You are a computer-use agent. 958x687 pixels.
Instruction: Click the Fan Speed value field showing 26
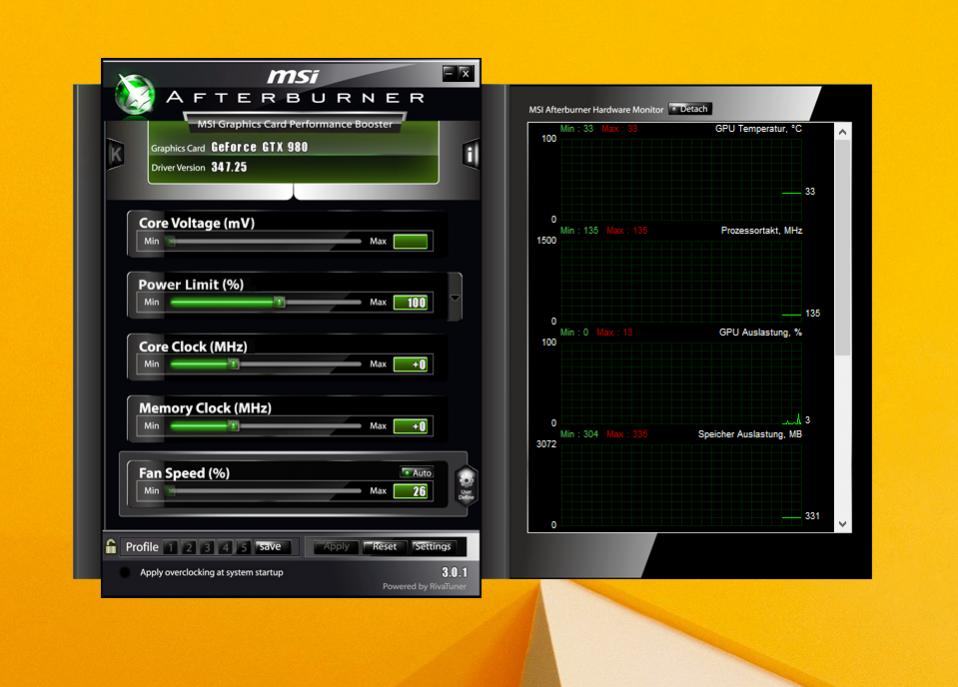(411, 491)
